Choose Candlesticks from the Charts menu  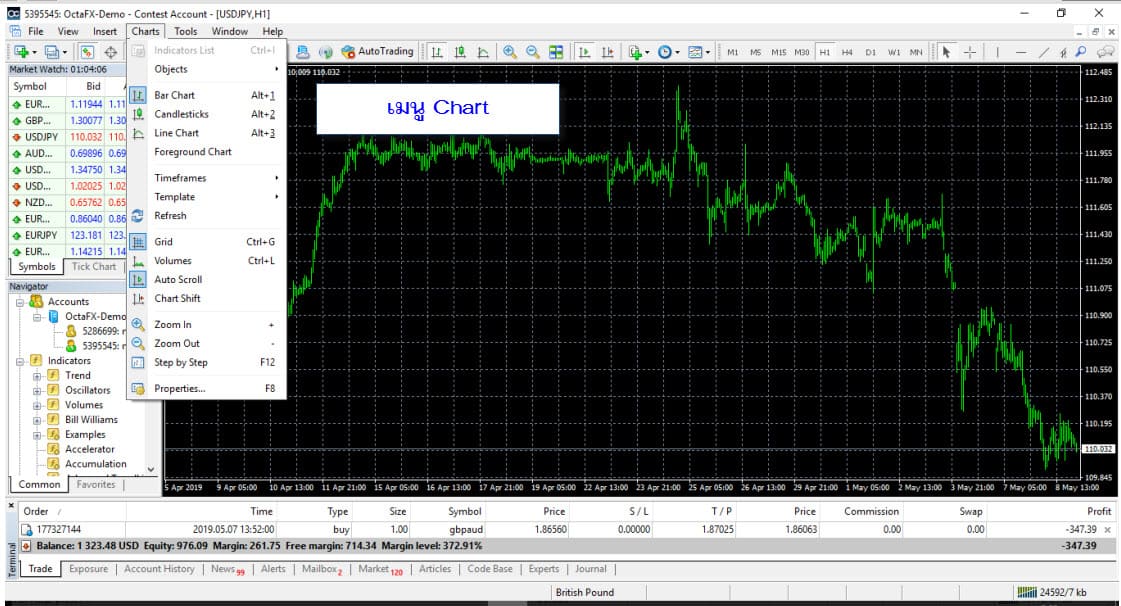181,115
